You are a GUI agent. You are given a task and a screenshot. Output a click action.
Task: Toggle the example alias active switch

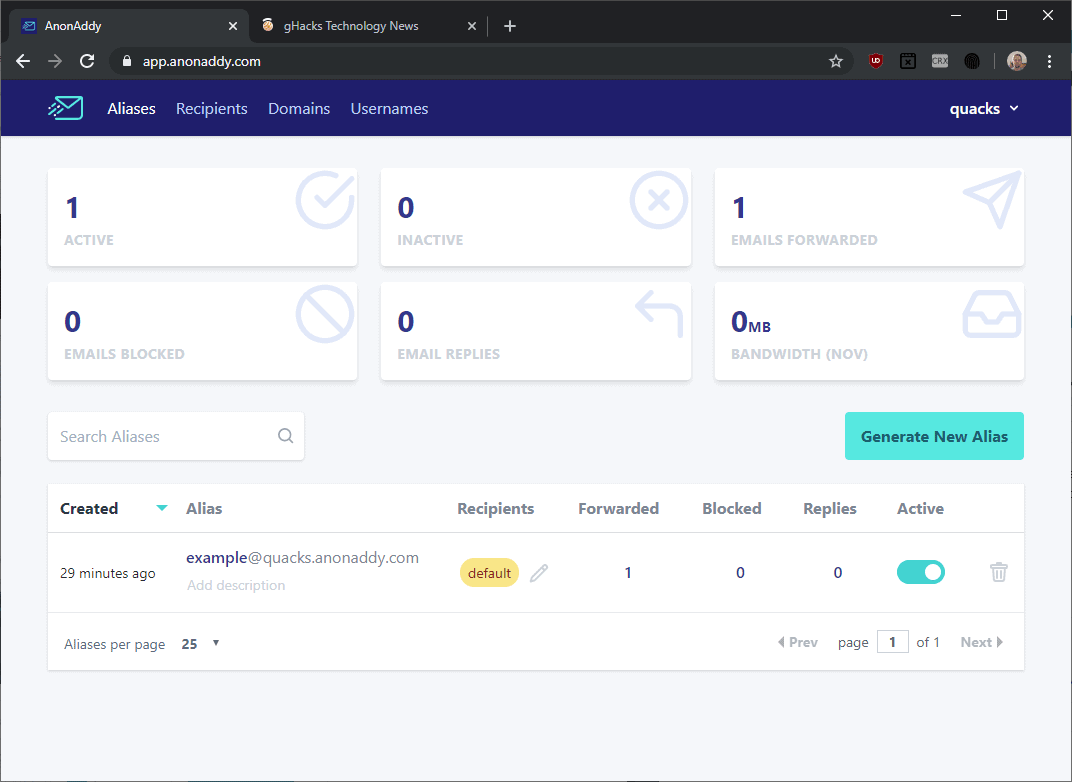click(920, 572)
